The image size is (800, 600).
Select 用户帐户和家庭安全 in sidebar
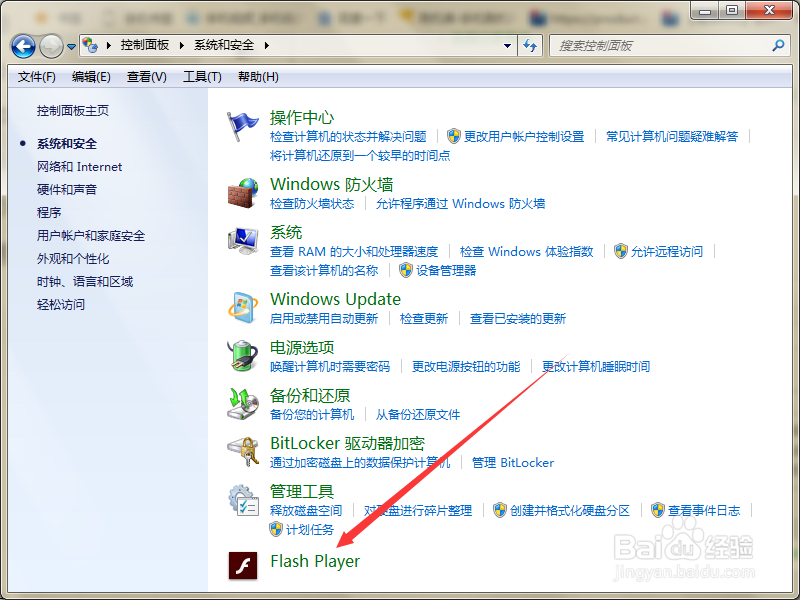coord(91,236)
